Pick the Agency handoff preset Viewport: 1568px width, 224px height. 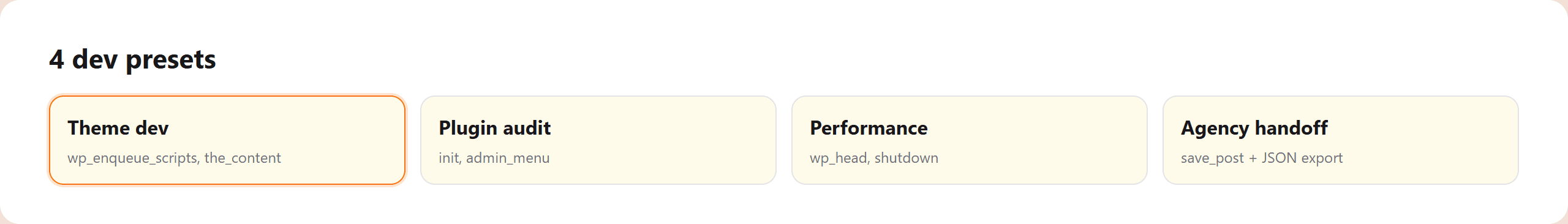coord(1341,140)
